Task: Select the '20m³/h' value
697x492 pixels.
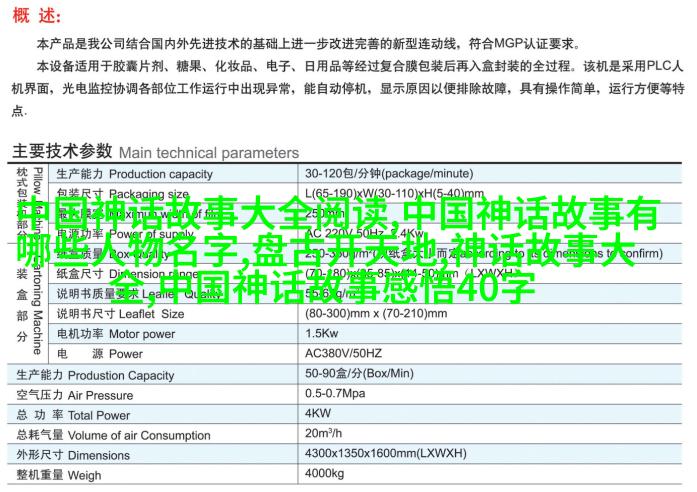Action: pos(323,433)
